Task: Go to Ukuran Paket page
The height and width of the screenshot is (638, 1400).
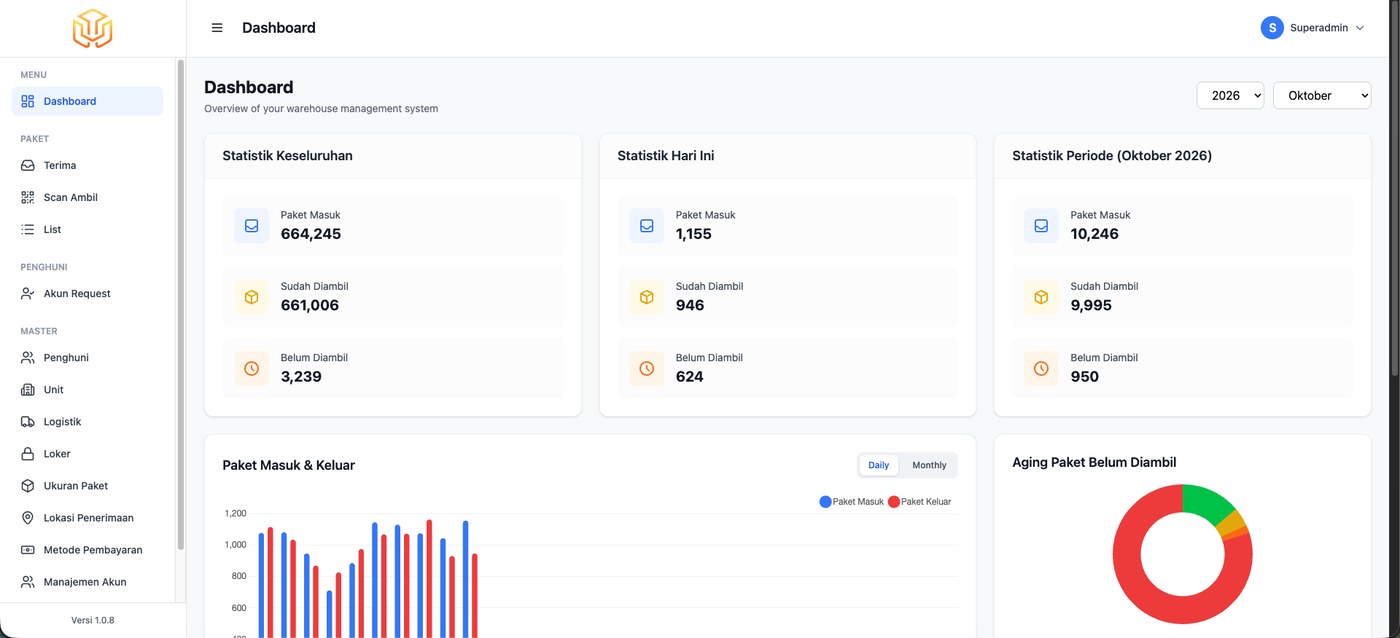Action: [x=87, y=485]
